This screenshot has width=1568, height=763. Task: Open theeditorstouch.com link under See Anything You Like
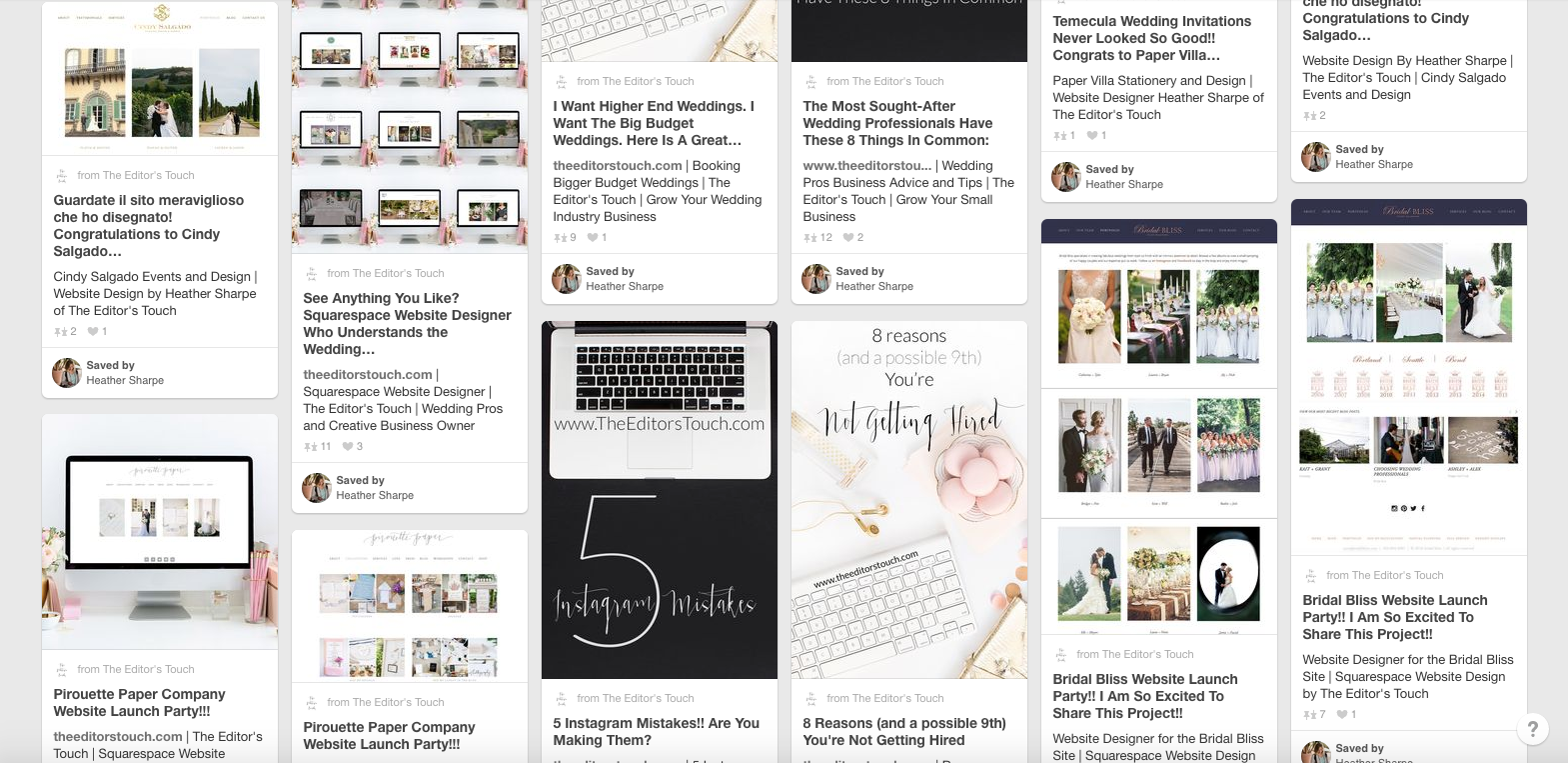[x=368, y=375]
